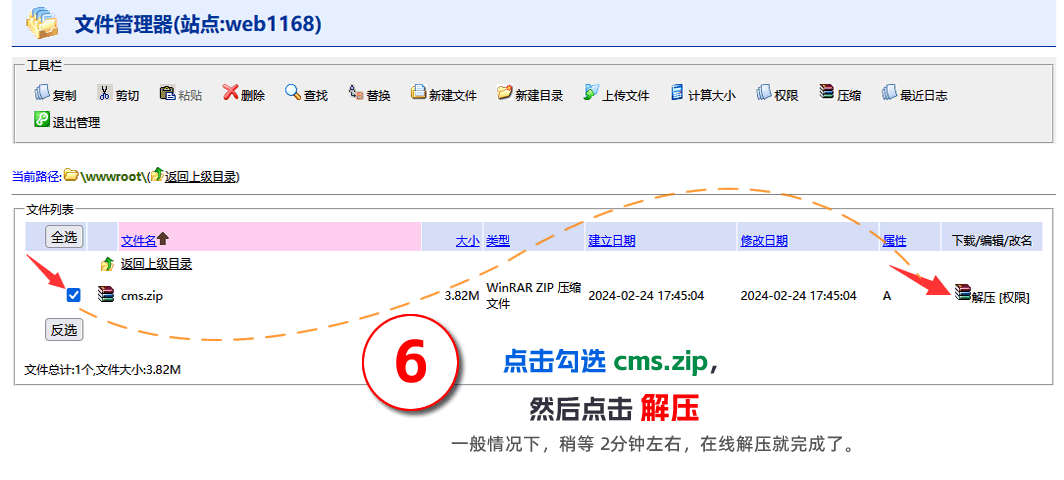Viewport: 1064px width, 480px height.
Task: Sort by size (大小) column header
Action: pos(468,240)
